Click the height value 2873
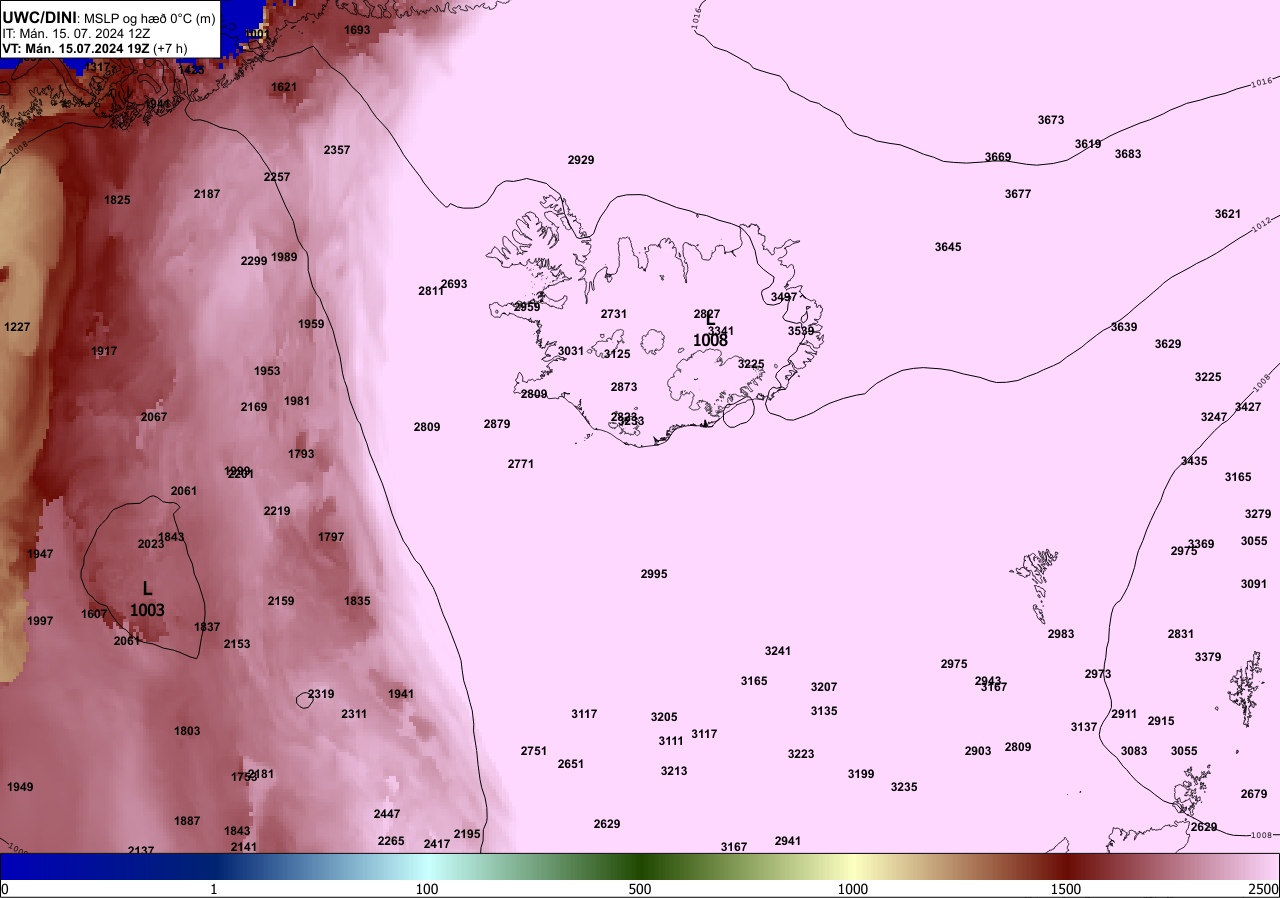This screenshot has width=1280, height=898. coord(624,387)
